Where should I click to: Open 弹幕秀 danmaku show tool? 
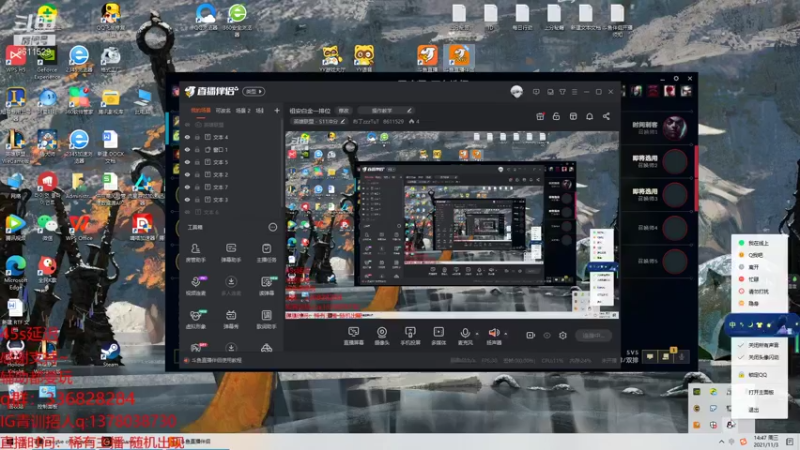coord(231,319)
